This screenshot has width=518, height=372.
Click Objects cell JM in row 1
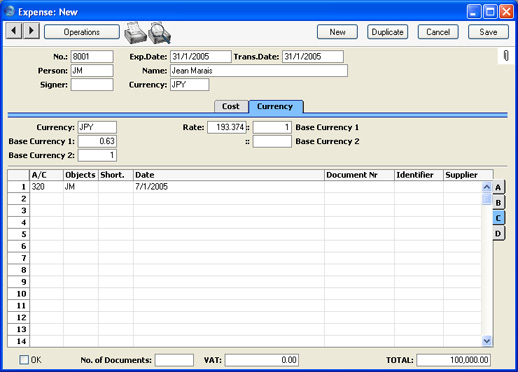coord(81,187)
